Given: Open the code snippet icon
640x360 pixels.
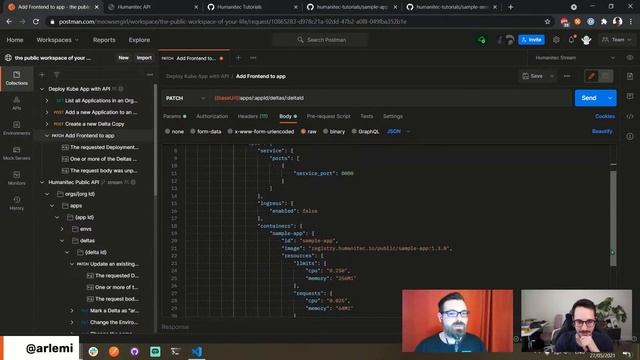Looking at the screenshot, I should click(630, 116).
